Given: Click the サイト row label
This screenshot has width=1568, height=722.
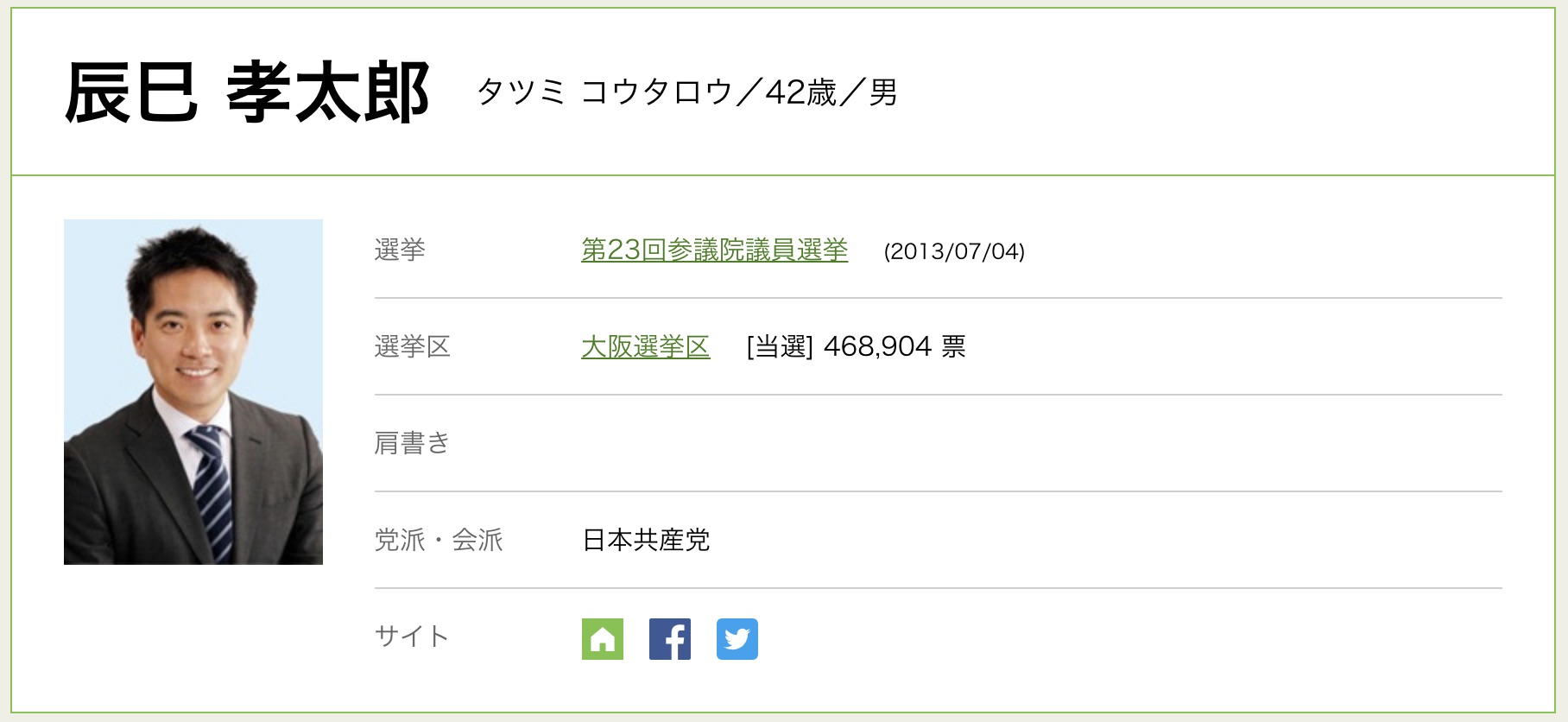Looking at the screenshot, I should pyautogui.click(x=412, y=637).
